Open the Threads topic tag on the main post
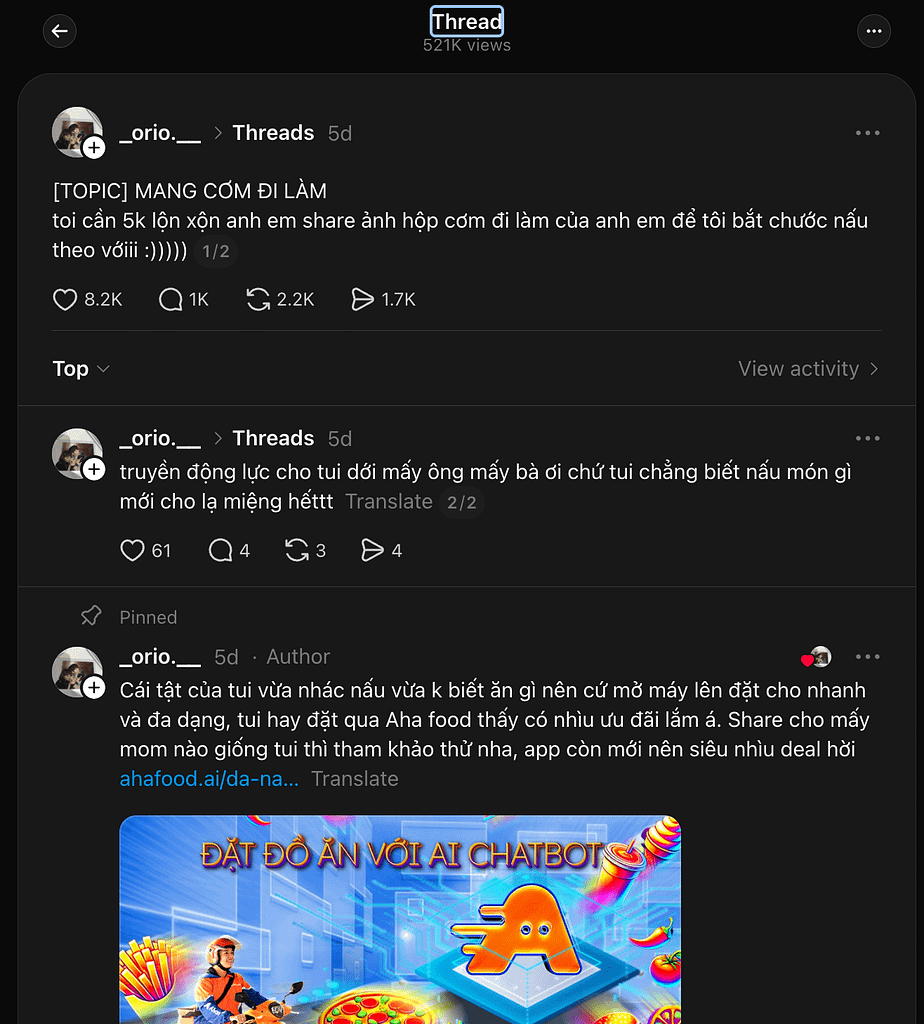The height and width of the screenshot is (1024, 924). (x=273, y=133)
